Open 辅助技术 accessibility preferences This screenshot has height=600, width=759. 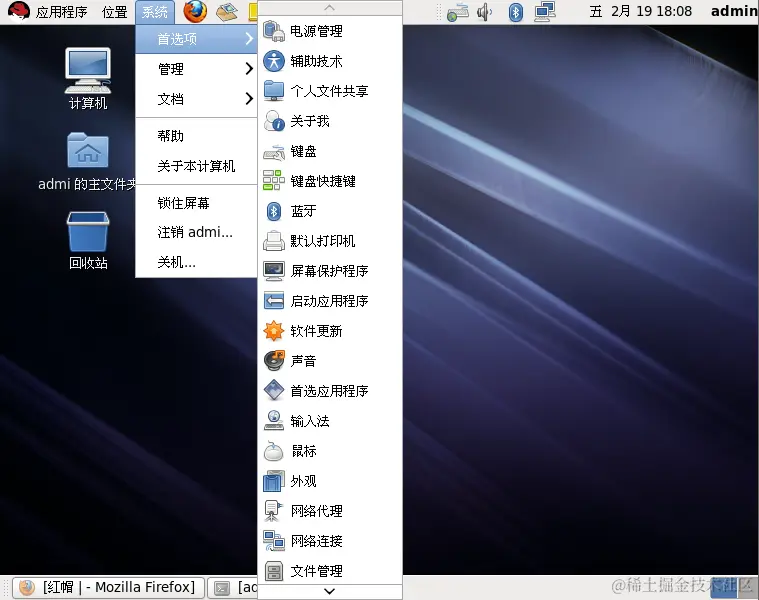click(330, 61)
